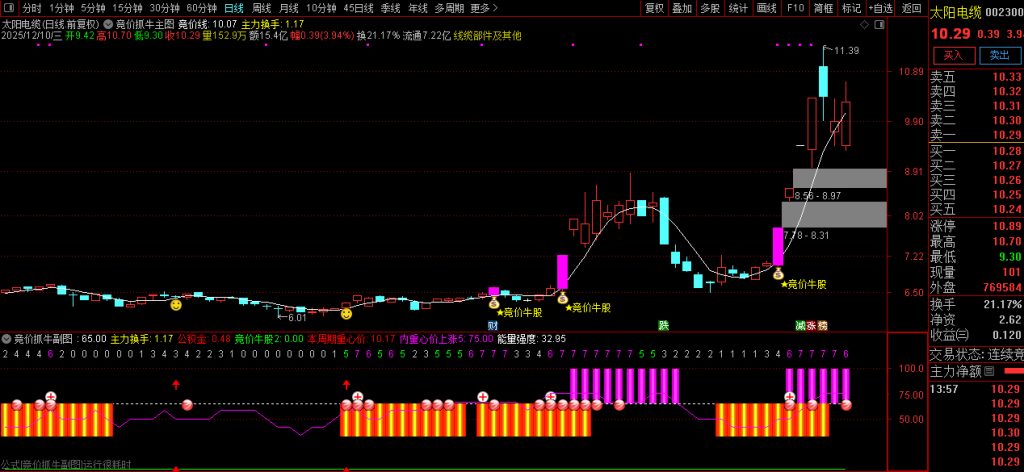The height and width of the screenshot is (472, 1024).
Task: Toggle the left sidebar panel icon
Action: (10, 8)
